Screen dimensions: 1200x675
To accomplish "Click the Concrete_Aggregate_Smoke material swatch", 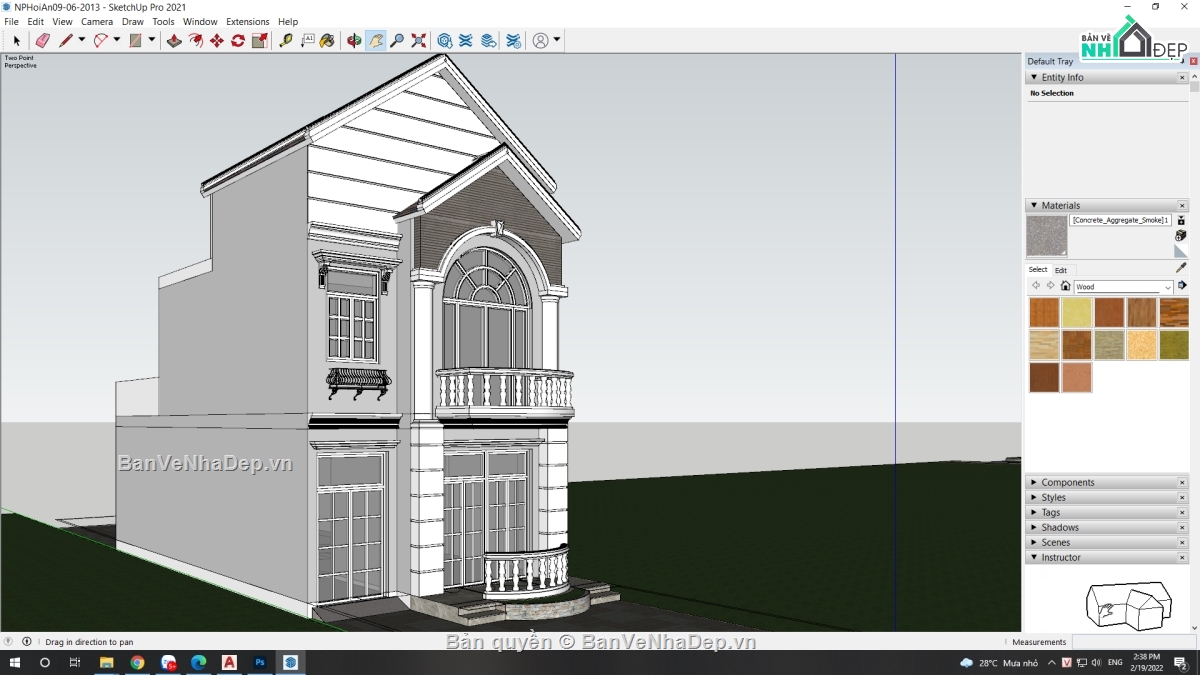I will [x=1047, y=235].
